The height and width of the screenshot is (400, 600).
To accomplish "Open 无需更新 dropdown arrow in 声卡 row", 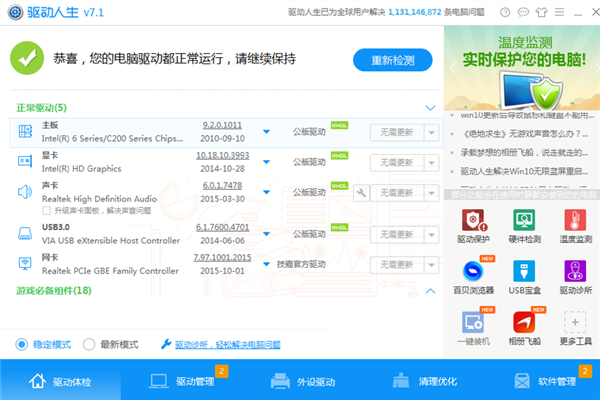I will tap(431, 193).
